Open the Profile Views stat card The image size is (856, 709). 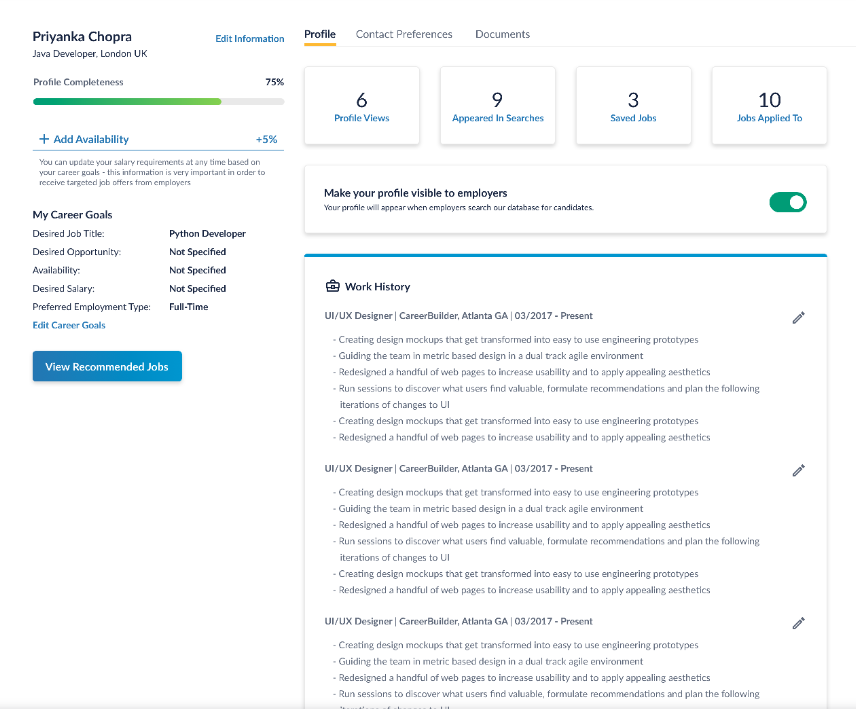(362, 106)
